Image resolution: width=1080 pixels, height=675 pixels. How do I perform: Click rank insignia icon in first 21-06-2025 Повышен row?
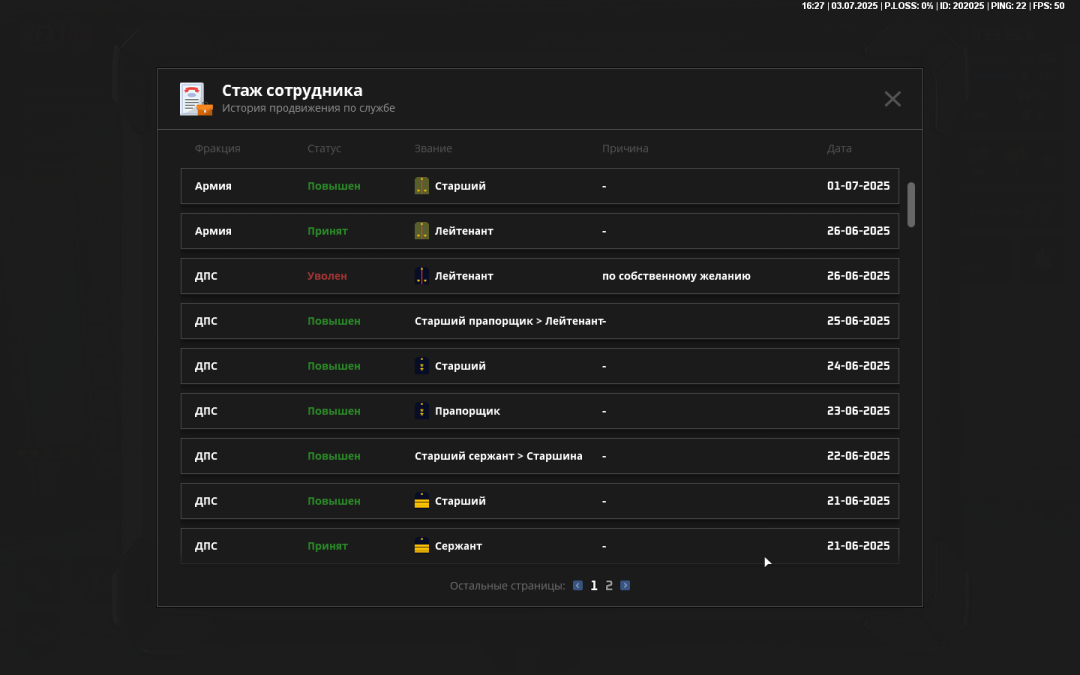tap(422, 501)
